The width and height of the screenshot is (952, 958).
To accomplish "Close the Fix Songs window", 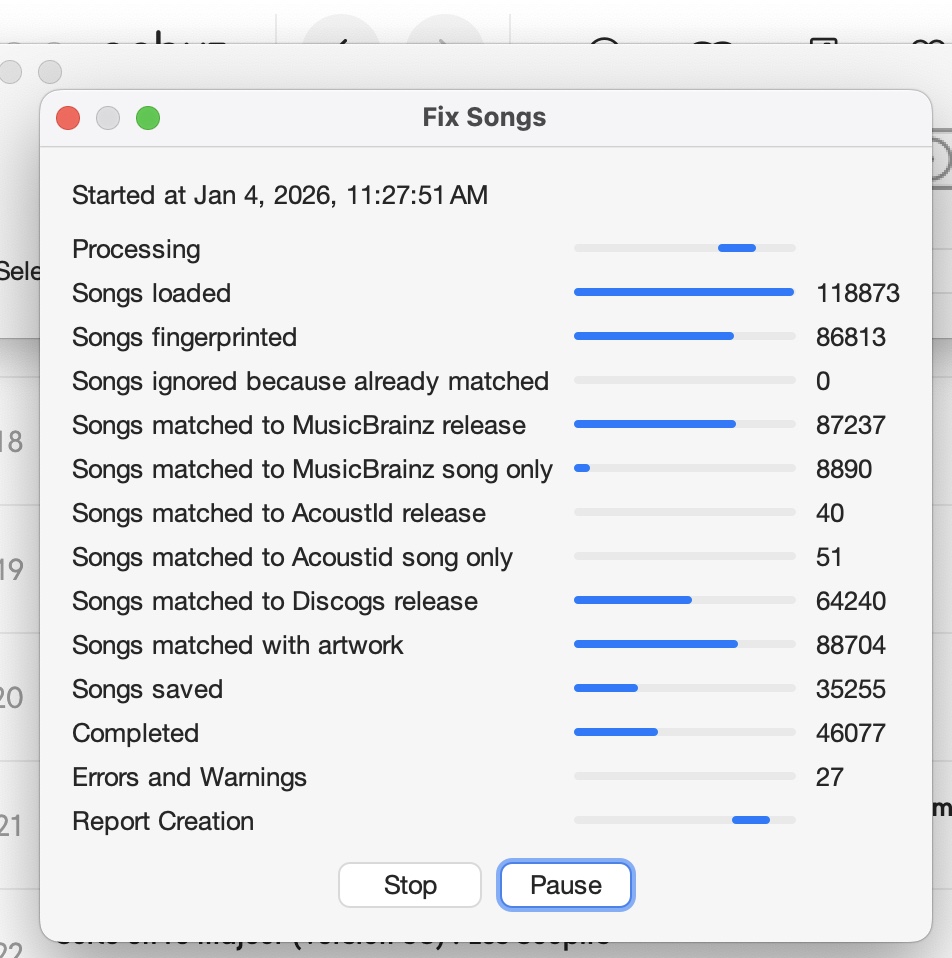I will click(68, 118).
